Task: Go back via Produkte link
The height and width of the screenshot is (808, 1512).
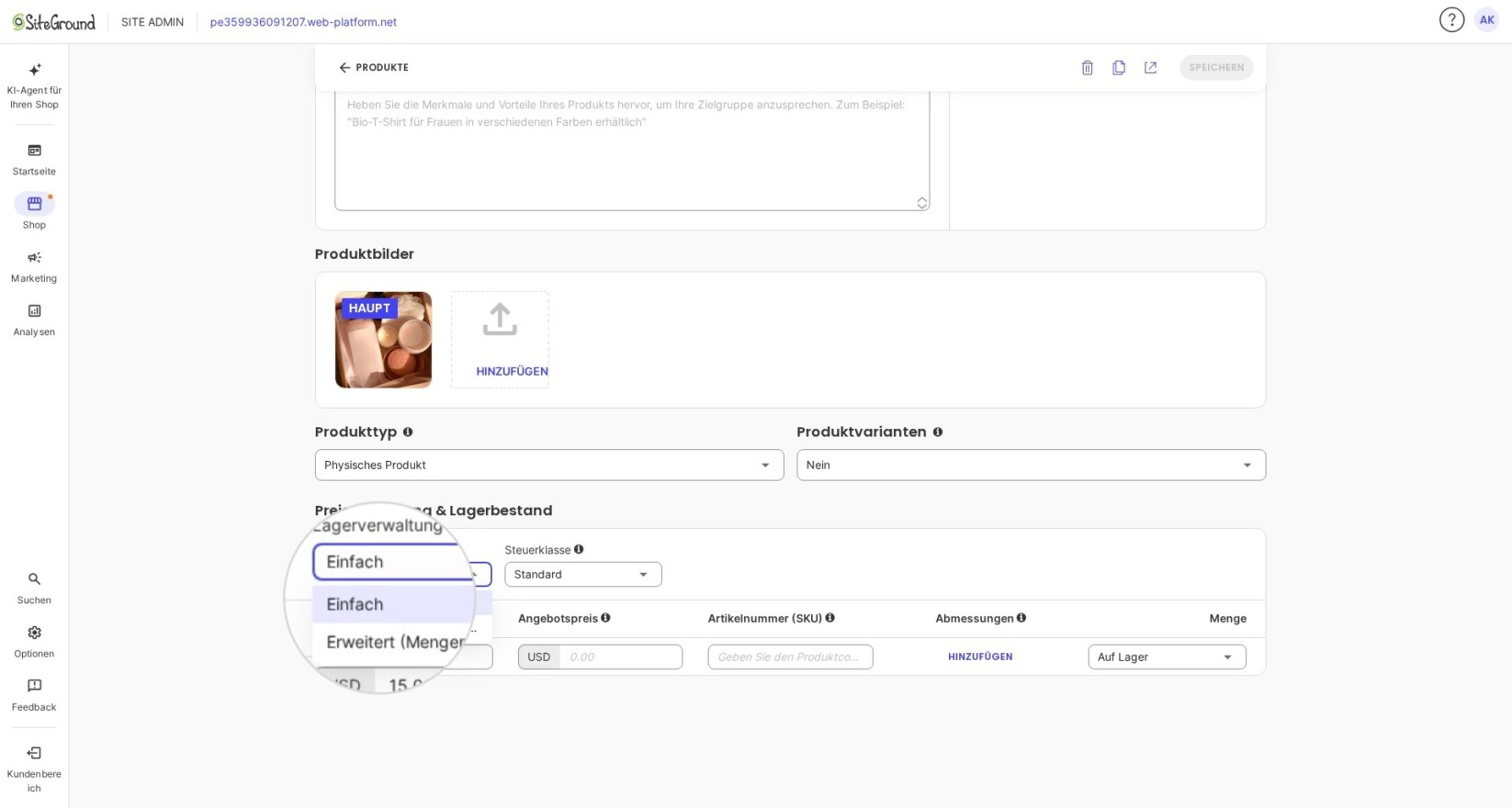Action: (x=374, y=68)
